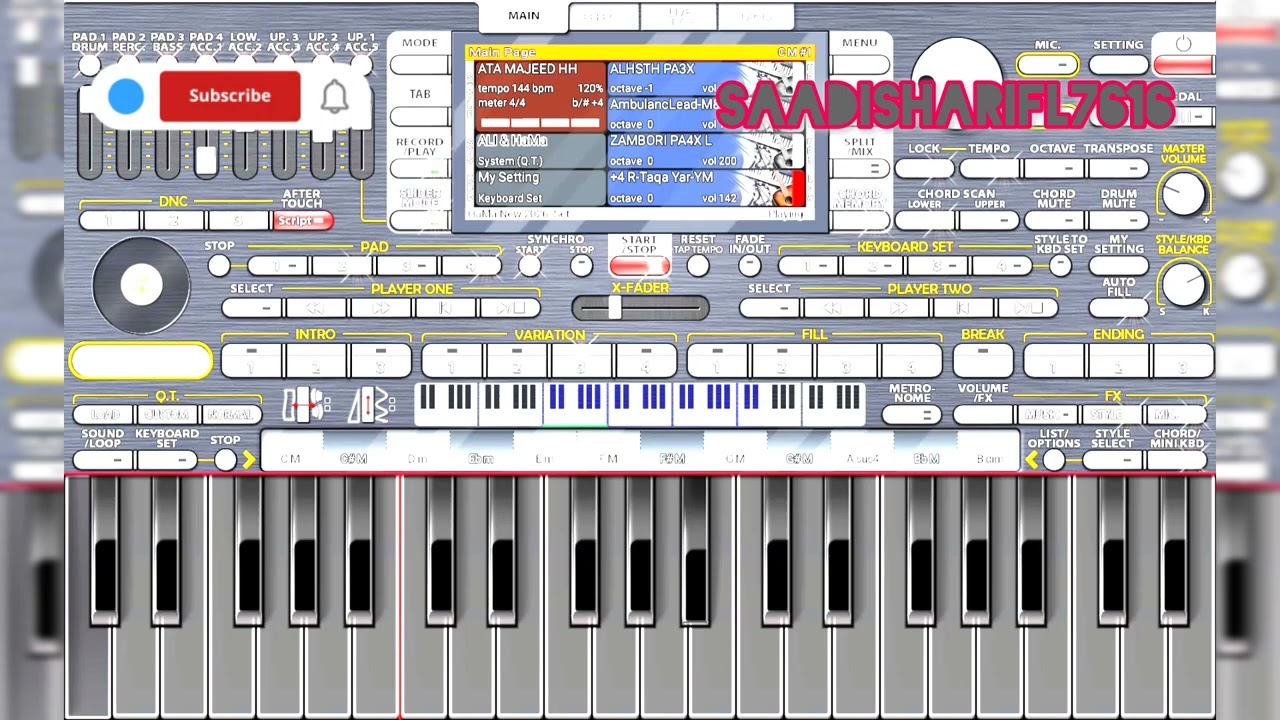Toggle the METRONOME button

(x=911, y=414)
